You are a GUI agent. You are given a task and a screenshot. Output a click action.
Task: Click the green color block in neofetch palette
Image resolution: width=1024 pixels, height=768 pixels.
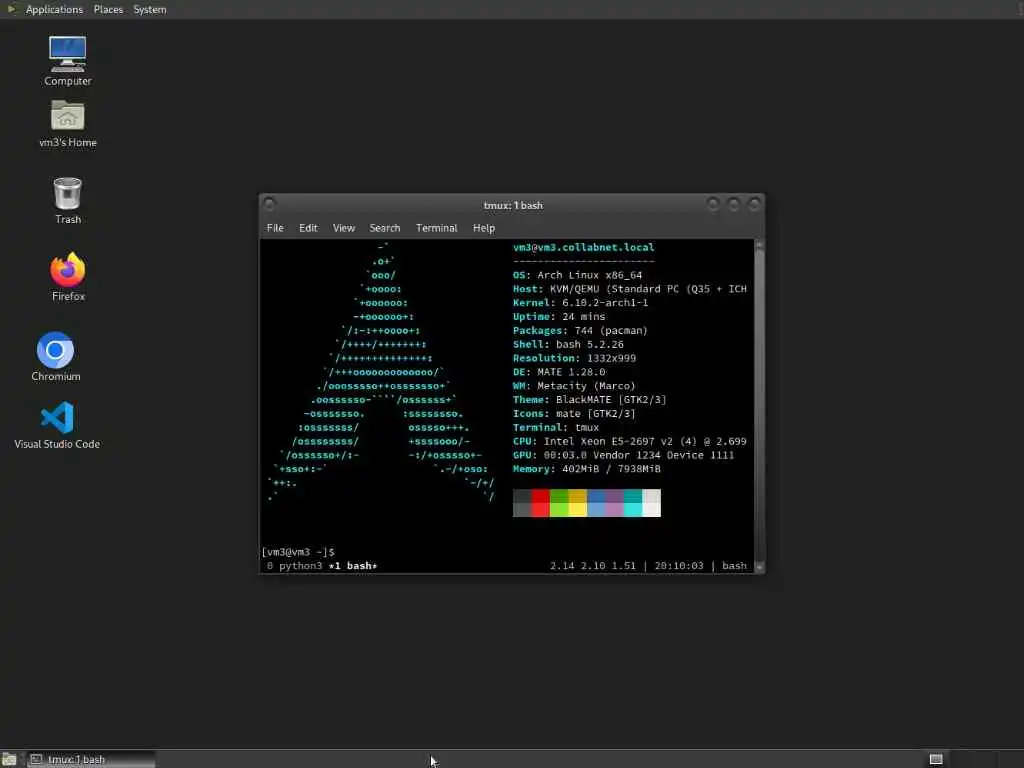(559, 503)
